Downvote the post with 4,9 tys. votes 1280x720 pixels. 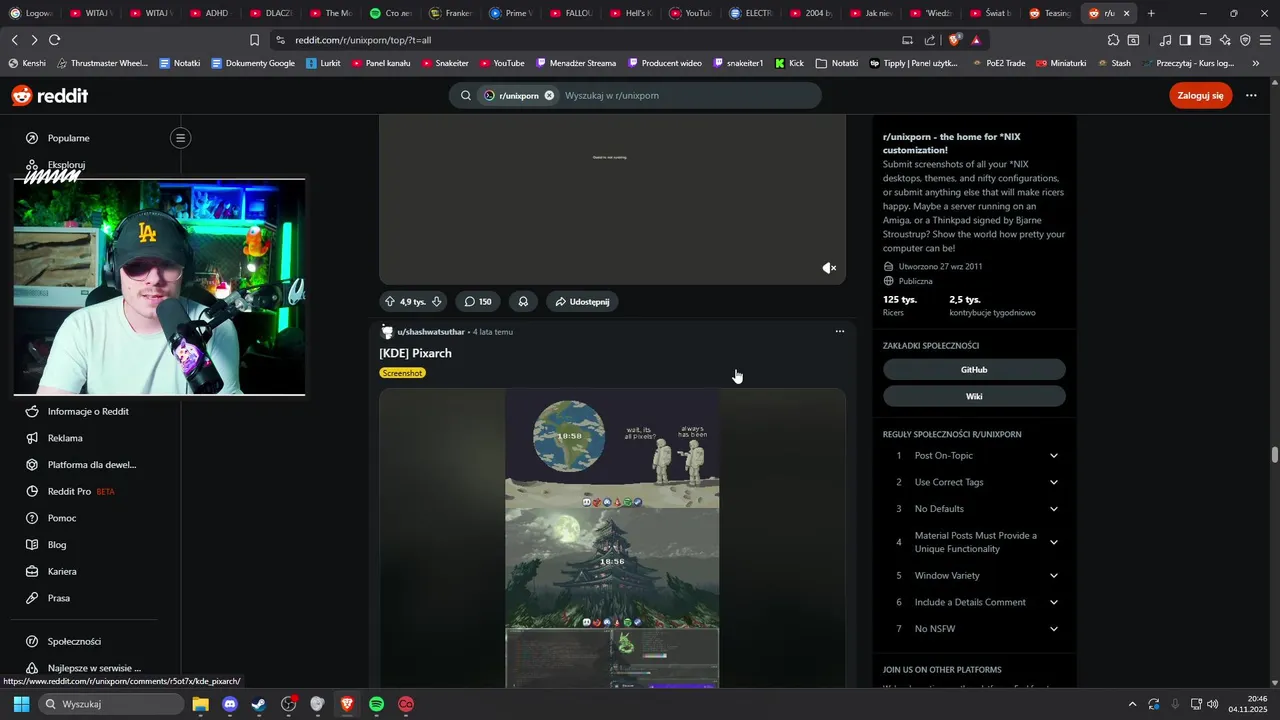[436, 301]
